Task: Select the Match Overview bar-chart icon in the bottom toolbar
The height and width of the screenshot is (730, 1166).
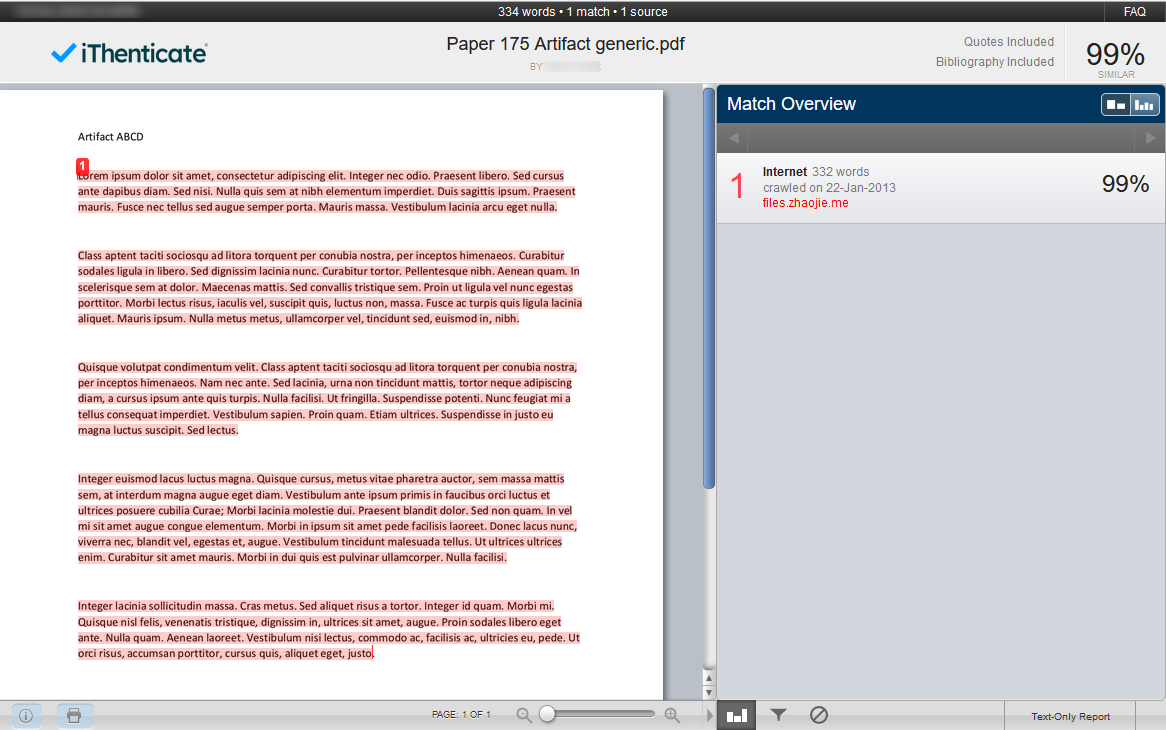Action: click(x=737, y=715)
